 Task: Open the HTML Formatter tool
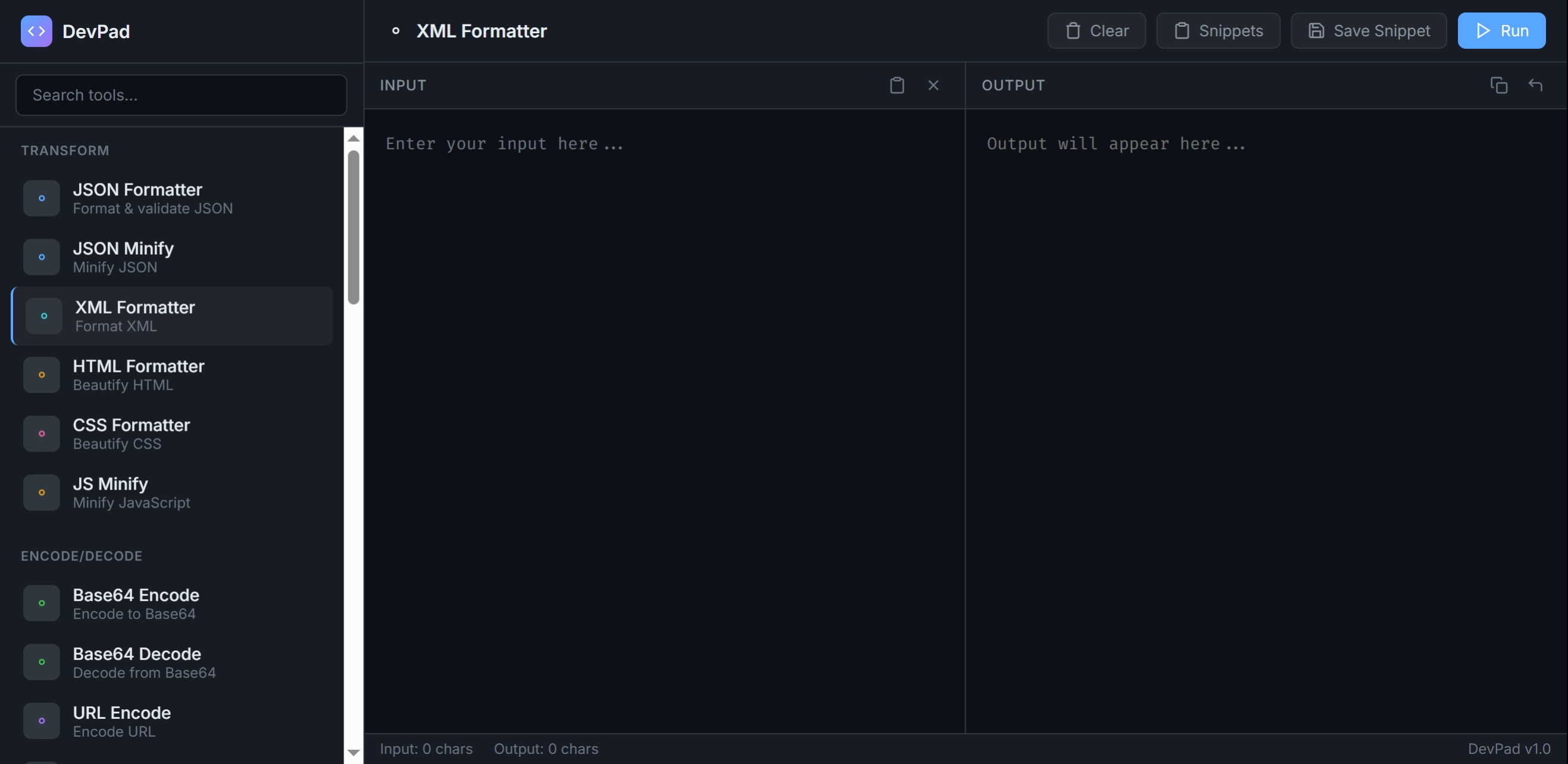172,375
